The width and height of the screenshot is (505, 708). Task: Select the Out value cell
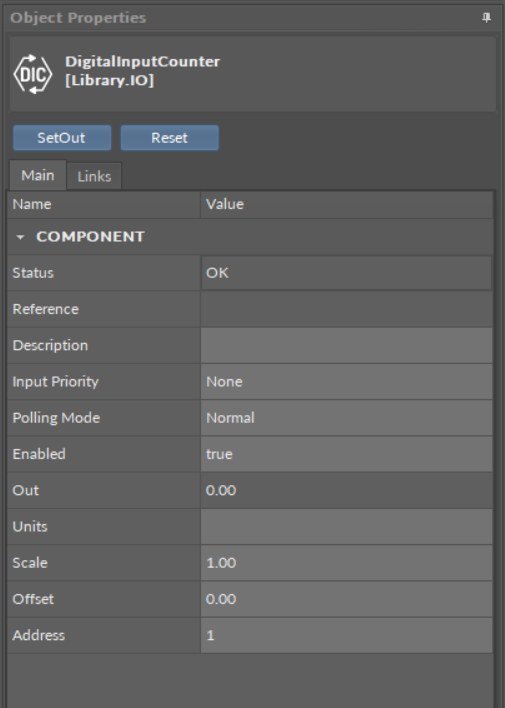point(346,490)
